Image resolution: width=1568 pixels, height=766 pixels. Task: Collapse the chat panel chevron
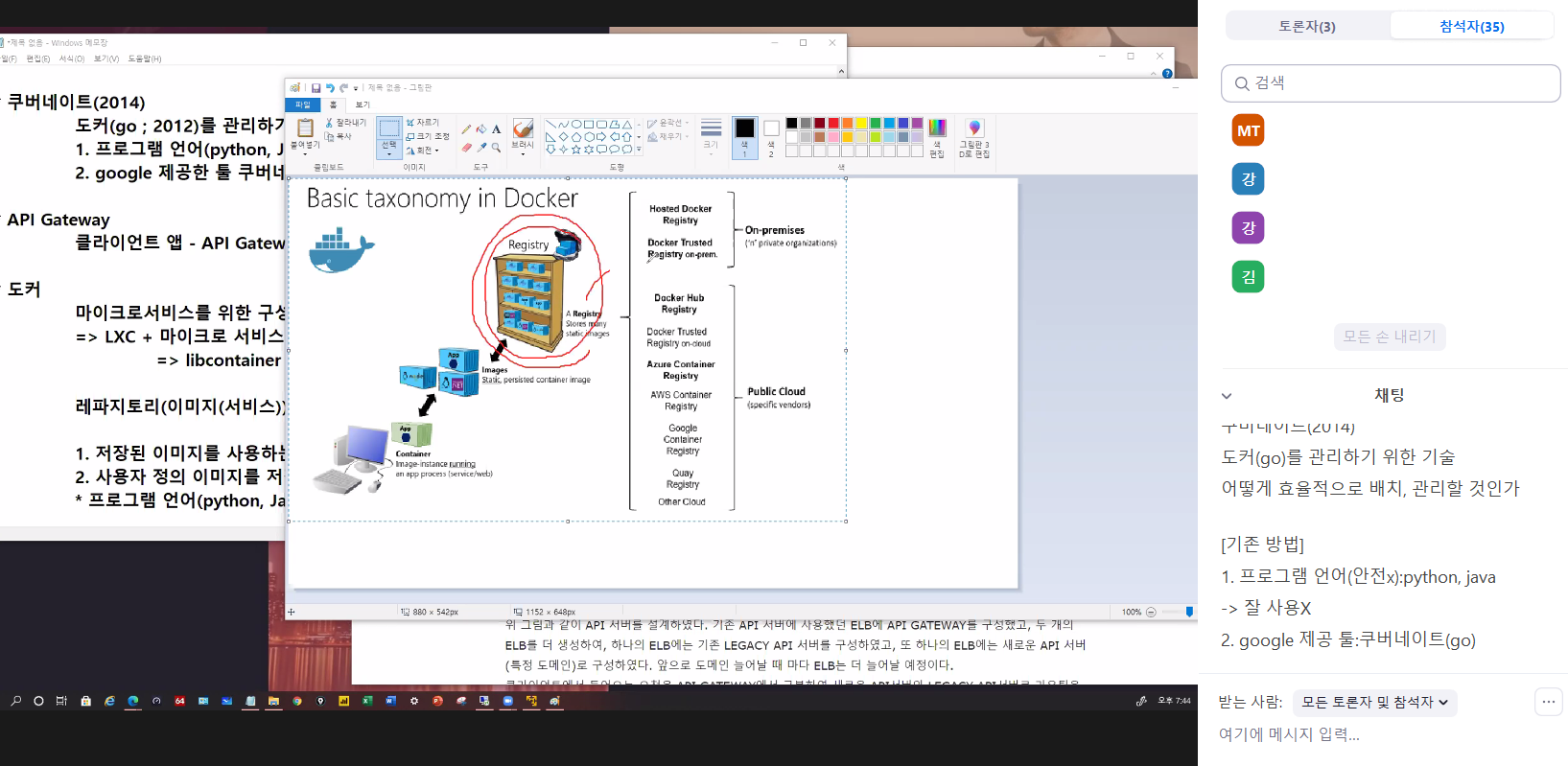(x=1227, y=395)
